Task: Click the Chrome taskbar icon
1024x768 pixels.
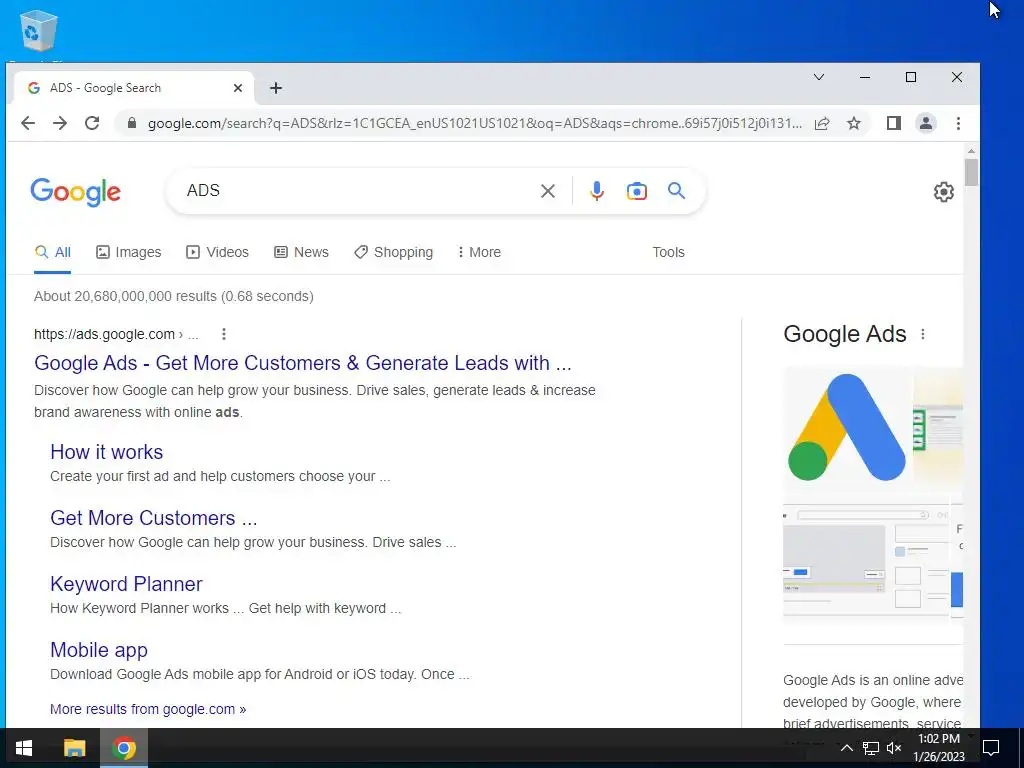Action: point(124,748)
